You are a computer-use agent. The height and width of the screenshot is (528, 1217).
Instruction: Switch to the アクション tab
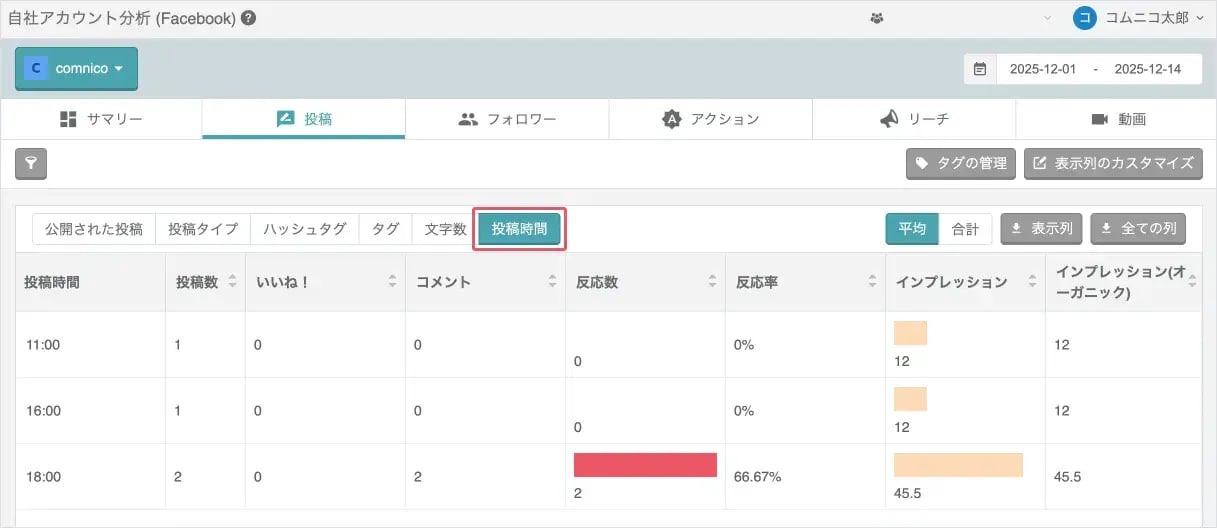(x=710, y=119)
